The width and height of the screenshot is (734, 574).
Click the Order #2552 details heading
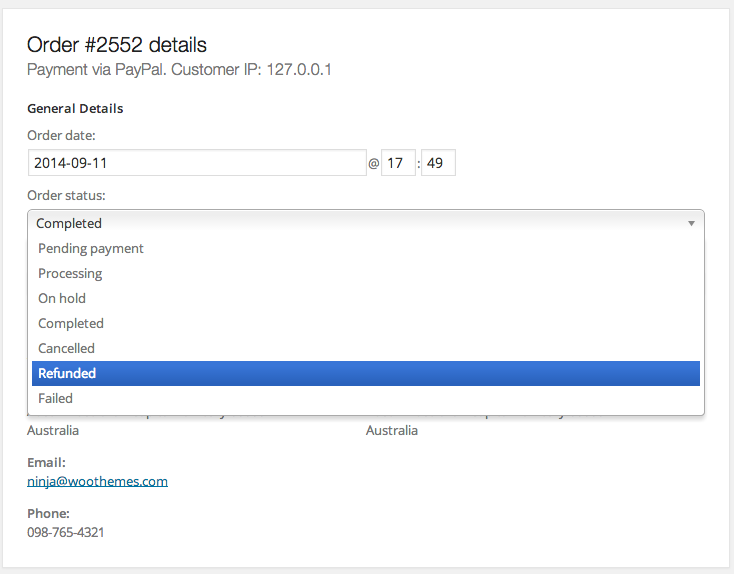[x=117, y=45]
